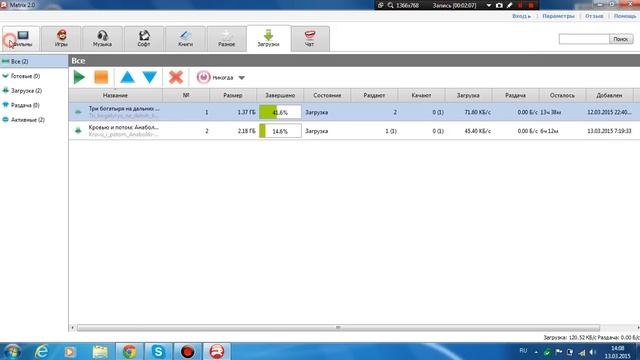Click the 41.6% progress bar
The width and height of the screenshot is (640, 360).
tap(280, 112)
